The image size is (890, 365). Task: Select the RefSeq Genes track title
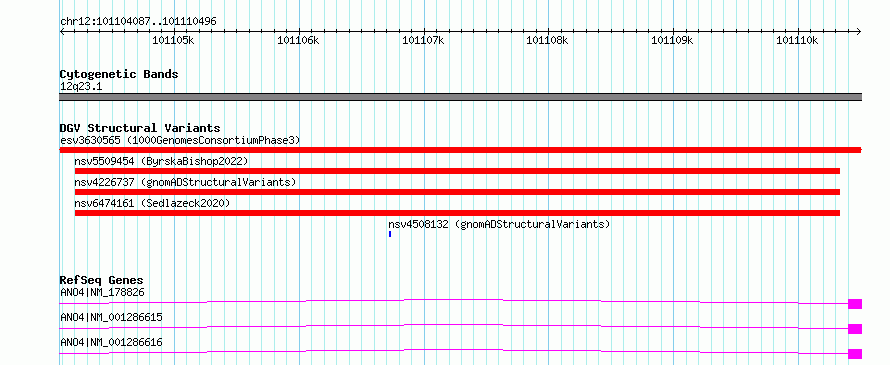tap(102, 280)
